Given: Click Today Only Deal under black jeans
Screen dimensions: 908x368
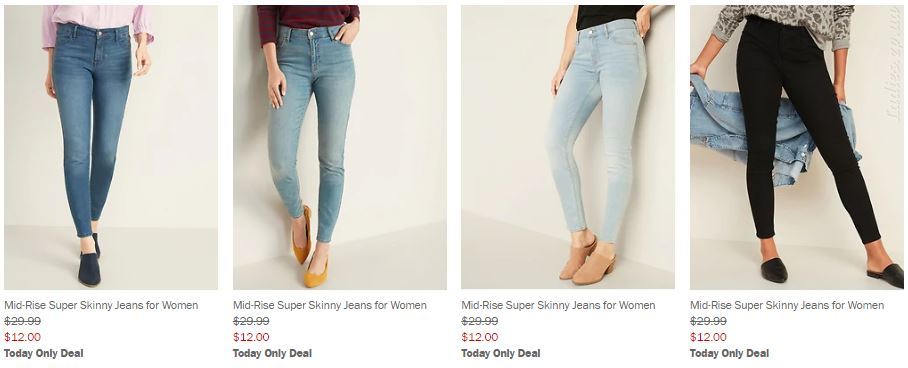Looking at the screenshot, I should (x=730, y=354).
